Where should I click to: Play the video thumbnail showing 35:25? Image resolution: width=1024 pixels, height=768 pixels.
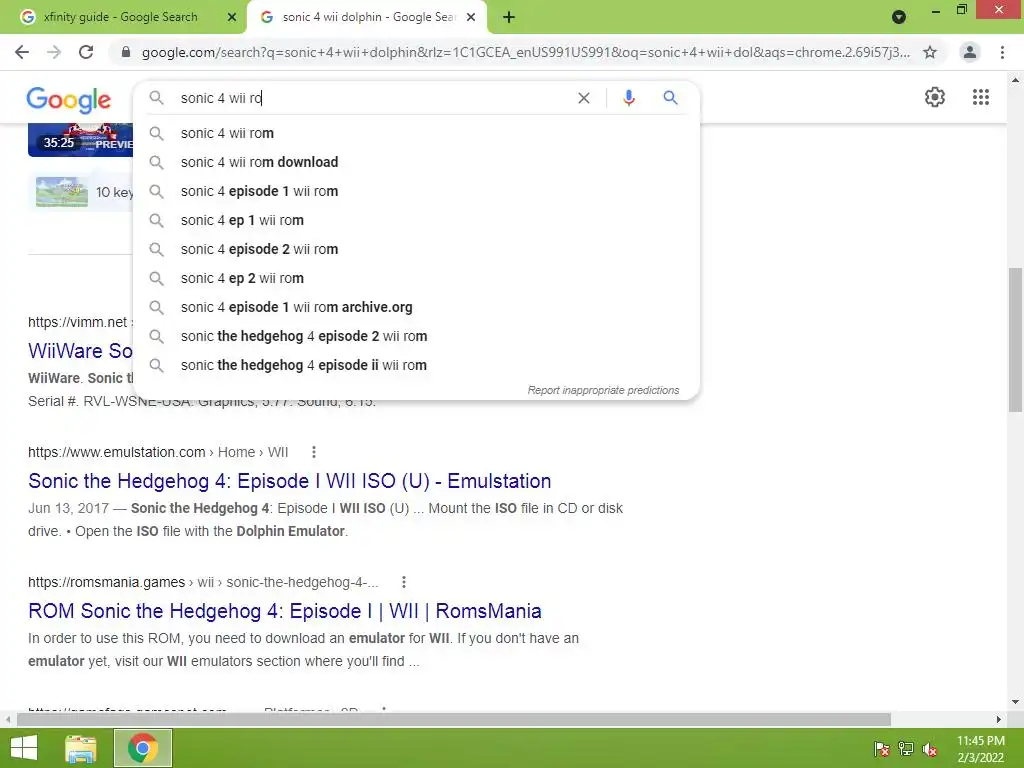[x=80, y=140]
